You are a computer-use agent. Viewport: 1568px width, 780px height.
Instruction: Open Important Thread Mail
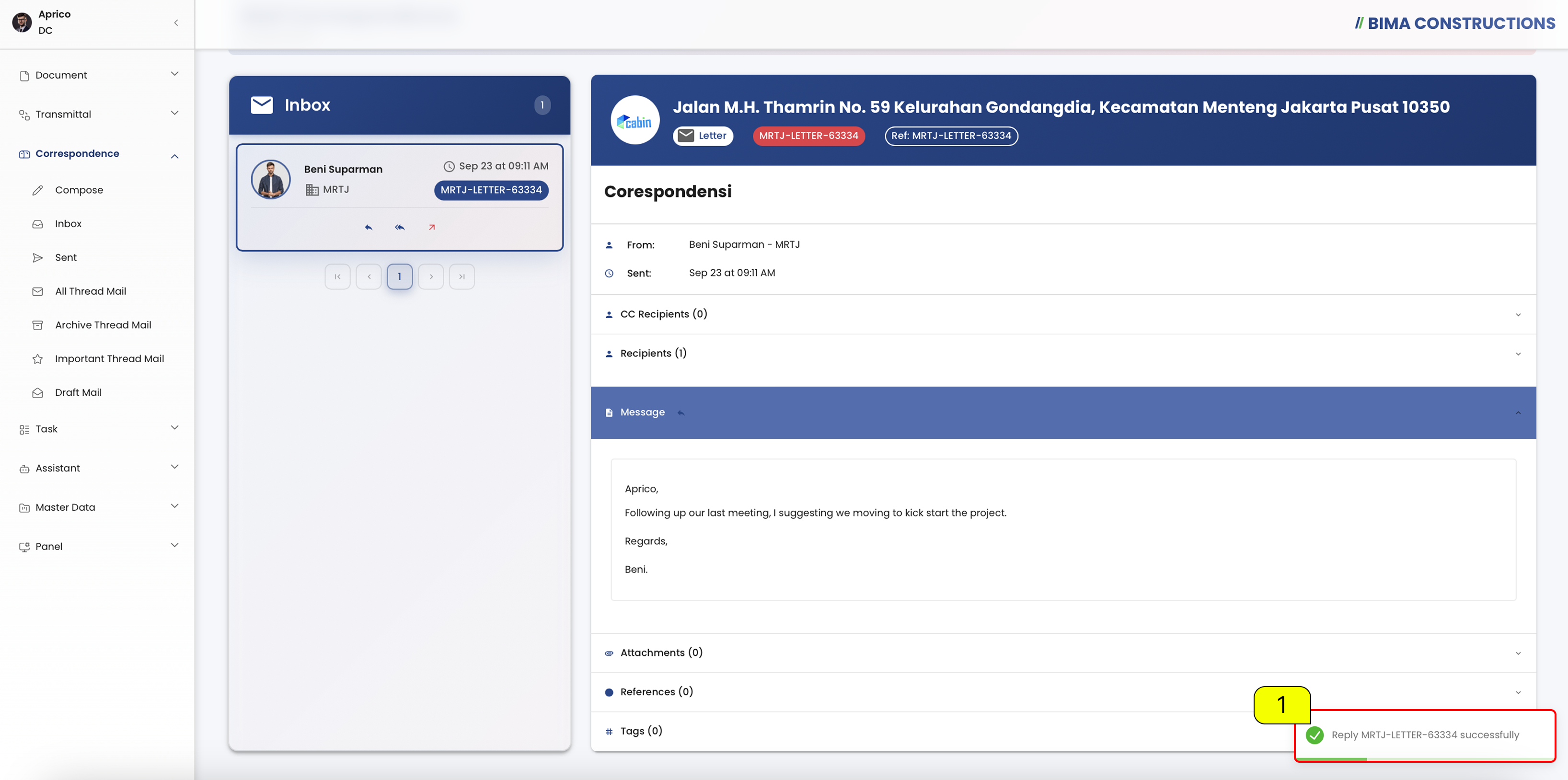click(x=110, y=359)
